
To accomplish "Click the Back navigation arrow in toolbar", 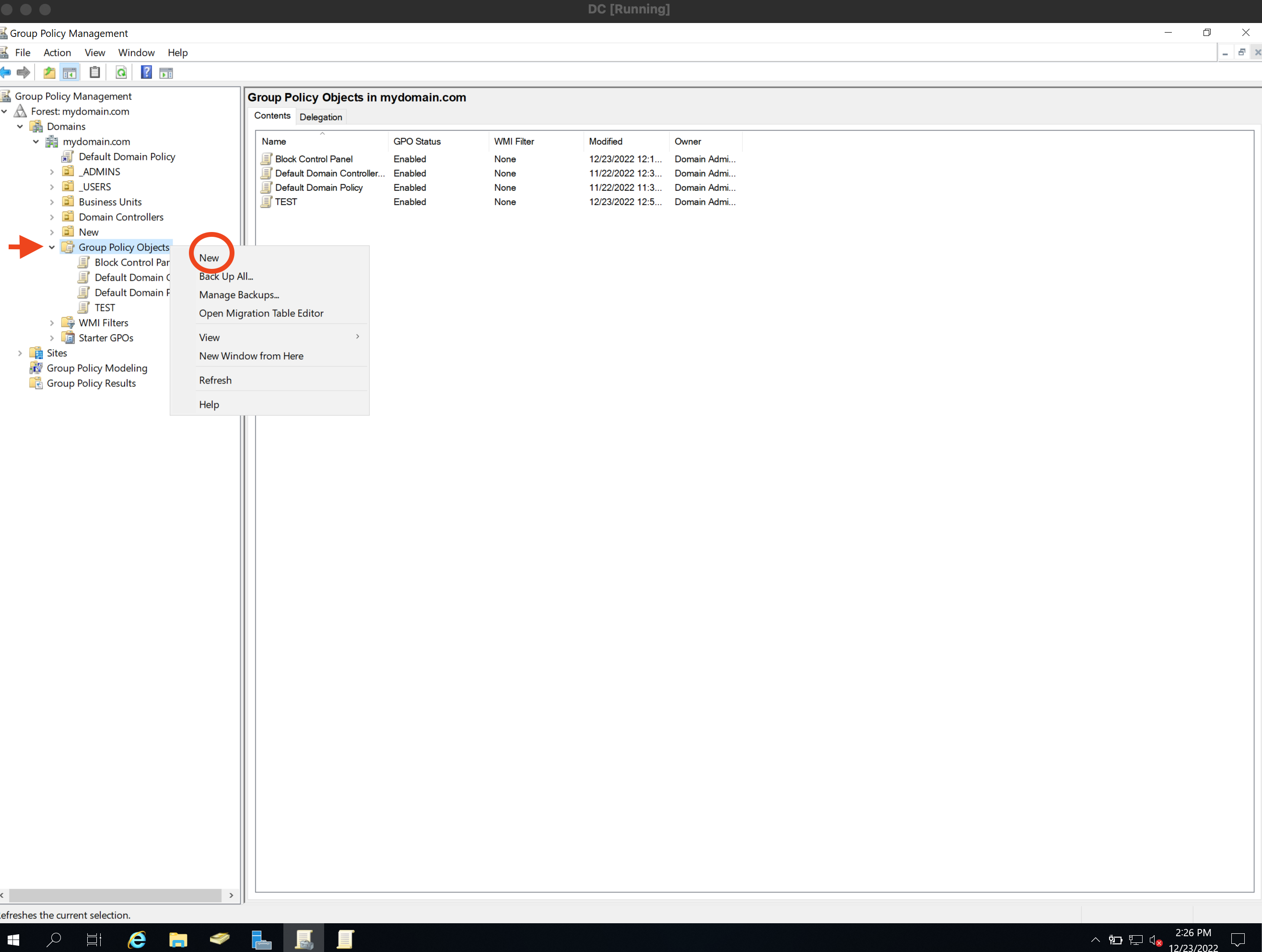I will pyautogui.click(x=6, y=72).
